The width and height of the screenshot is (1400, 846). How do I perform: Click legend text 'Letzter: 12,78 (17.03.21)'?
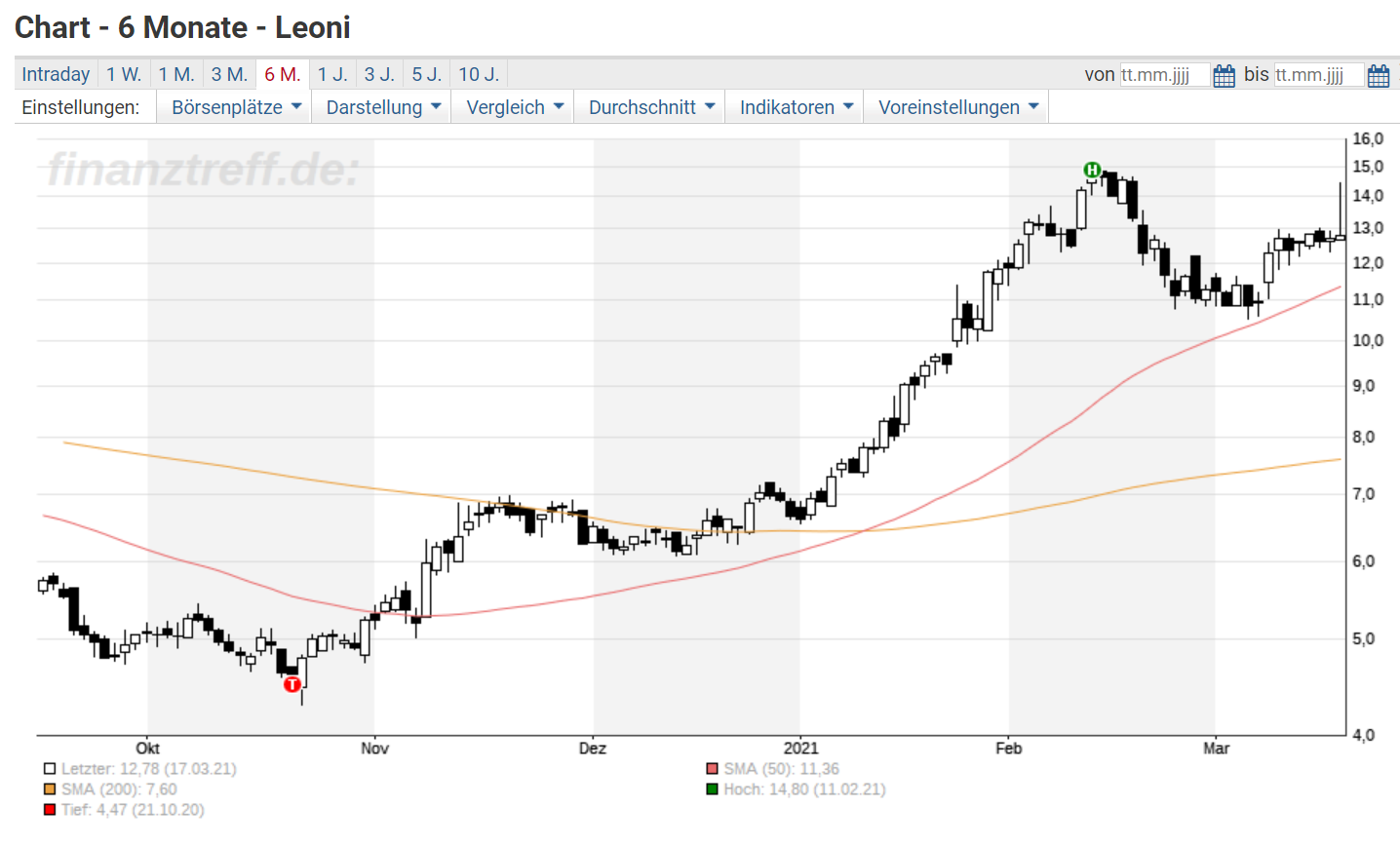[x=149, y=769]
